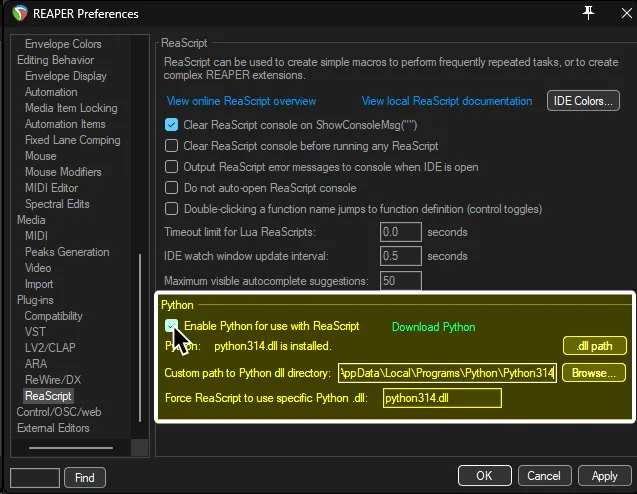Screen dimensions: 637x494
Task: Open MIDI Editor preferences
Action: 52,188
